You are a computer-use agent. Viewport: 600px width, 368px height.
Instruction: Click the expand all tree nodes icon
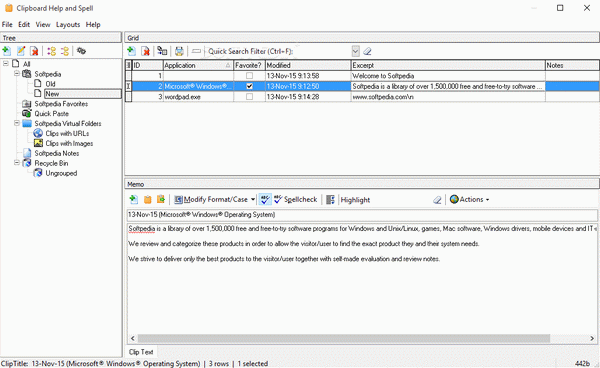click(x=52, y=51)
